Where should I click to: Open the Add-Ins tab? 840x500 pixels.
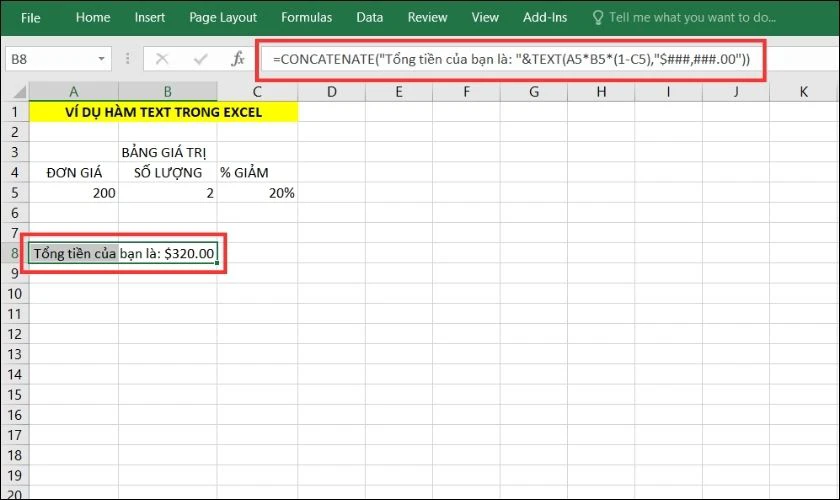(x=545, y=18)
